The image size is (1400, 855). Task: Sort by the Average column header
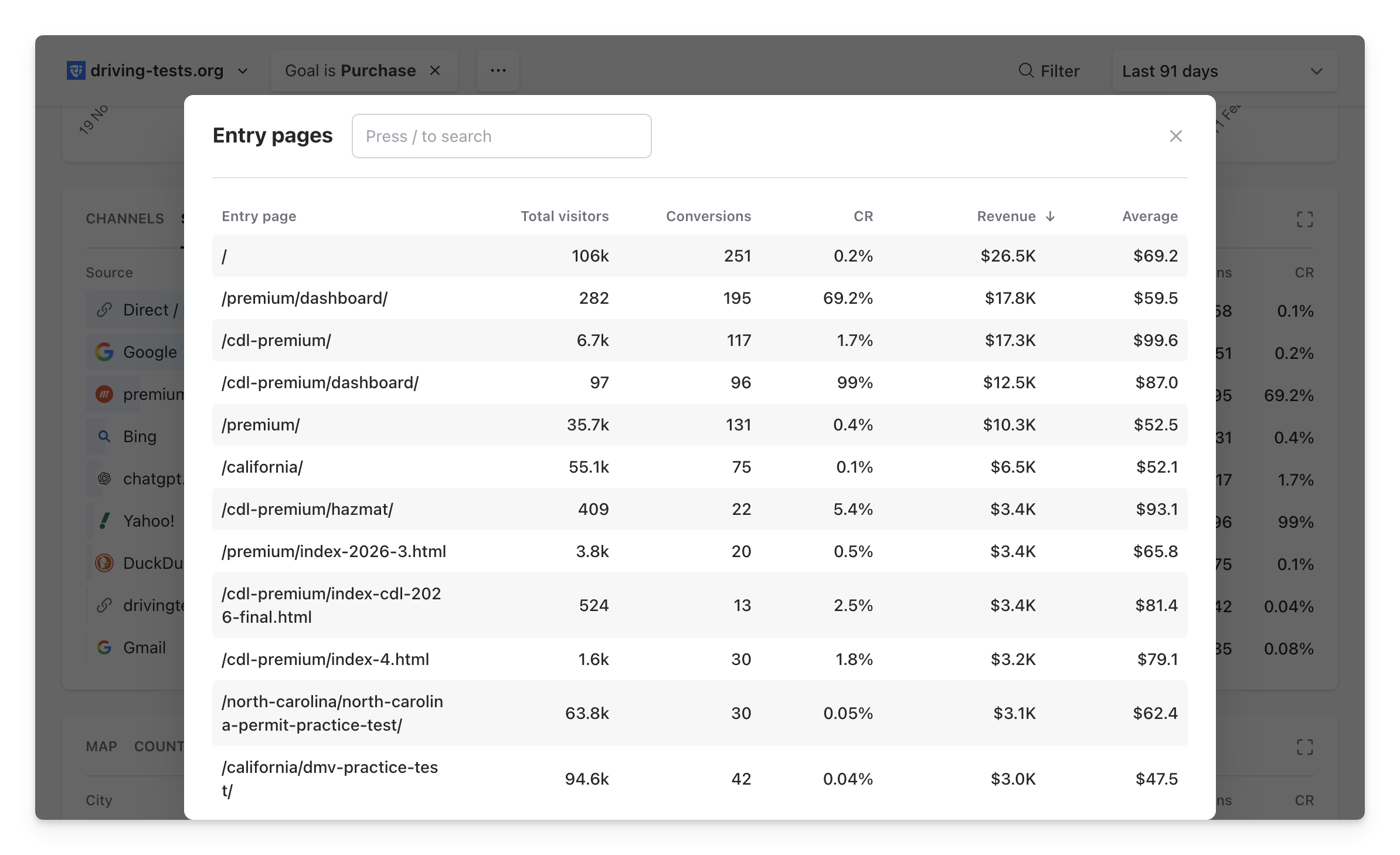(x=1149, y=216)
